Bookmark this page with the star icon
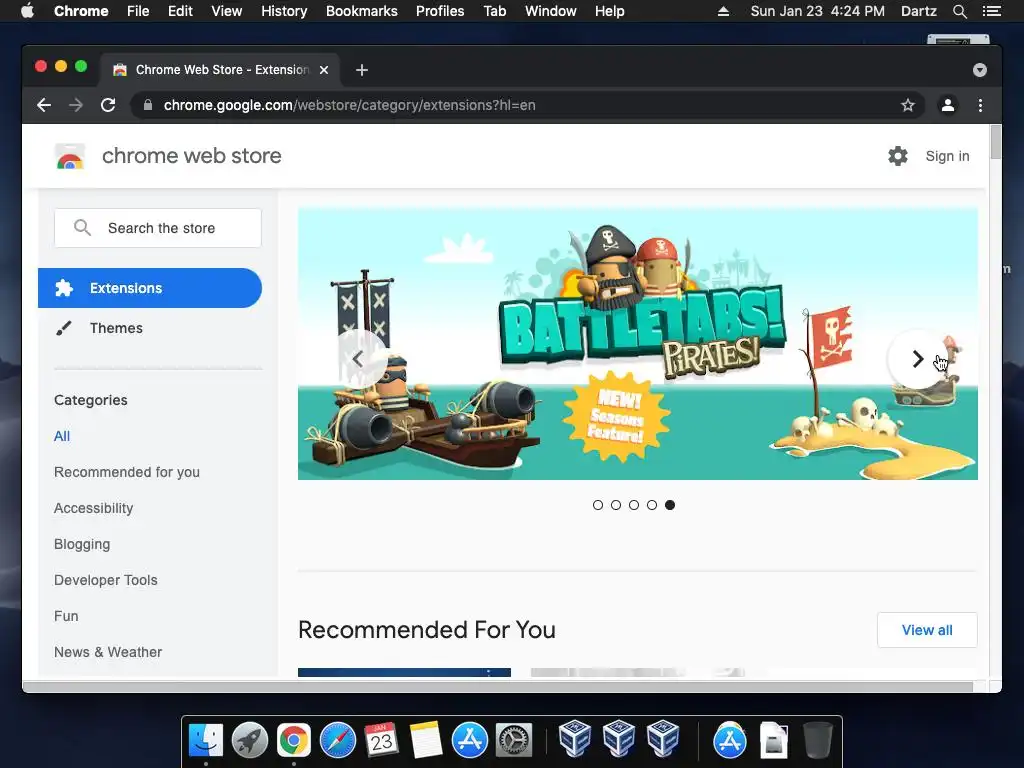 pyautogui.click(x=908, y=105)
